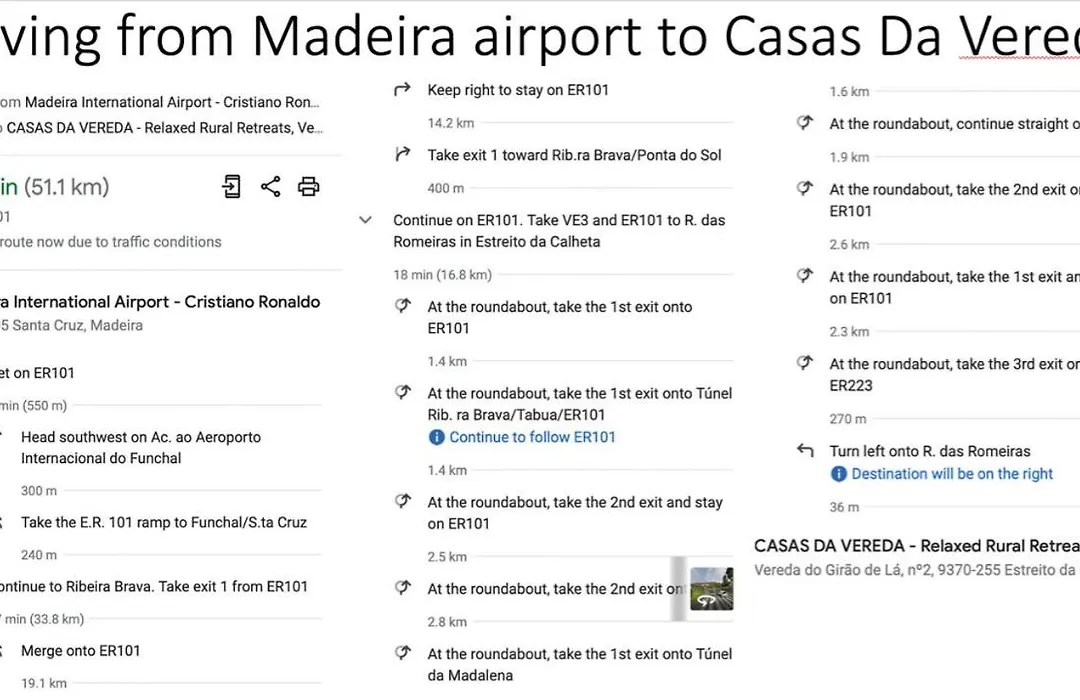
Task: Click Destination will be on the right text
Action: click(x=952, y=474)
